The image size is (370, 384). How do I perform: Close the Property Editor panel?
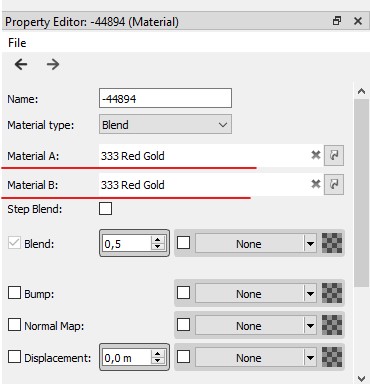coord(358,21)
